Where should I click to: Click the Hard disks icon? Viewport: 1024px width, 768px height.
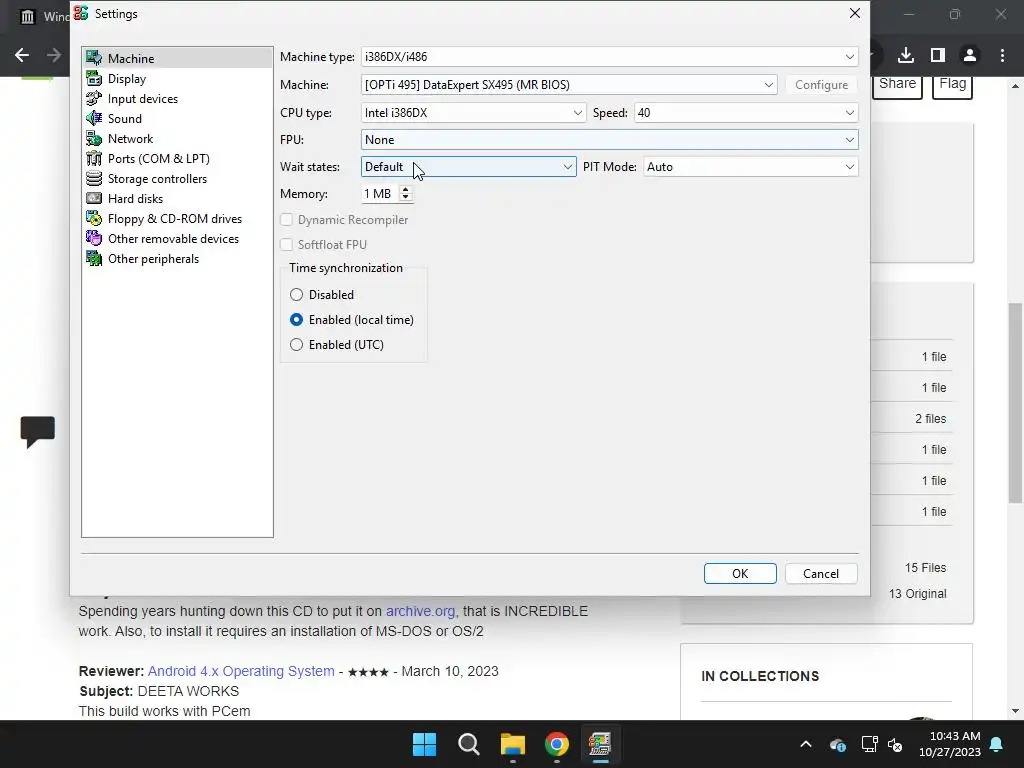pyautogui.click(x=94, y=199)
